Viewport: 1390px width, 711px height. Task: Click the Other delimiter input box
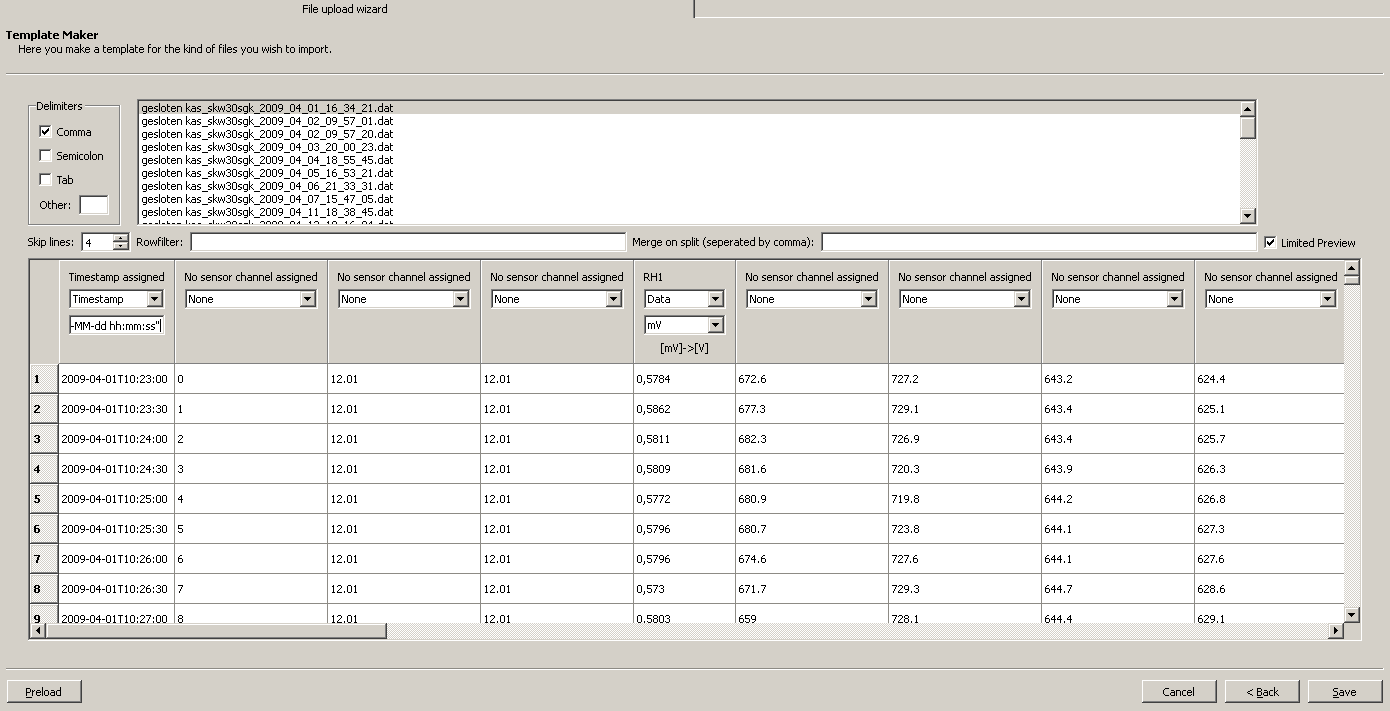click(x=94, y=205)
